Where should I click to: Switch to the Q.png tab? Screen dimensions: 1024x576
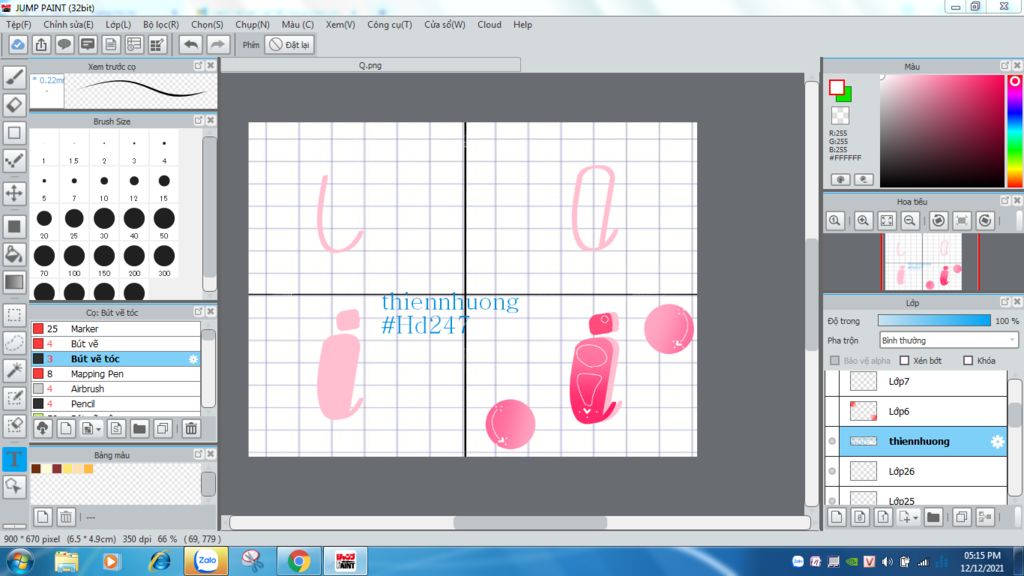pyautogui.click(x=370, y=65)
